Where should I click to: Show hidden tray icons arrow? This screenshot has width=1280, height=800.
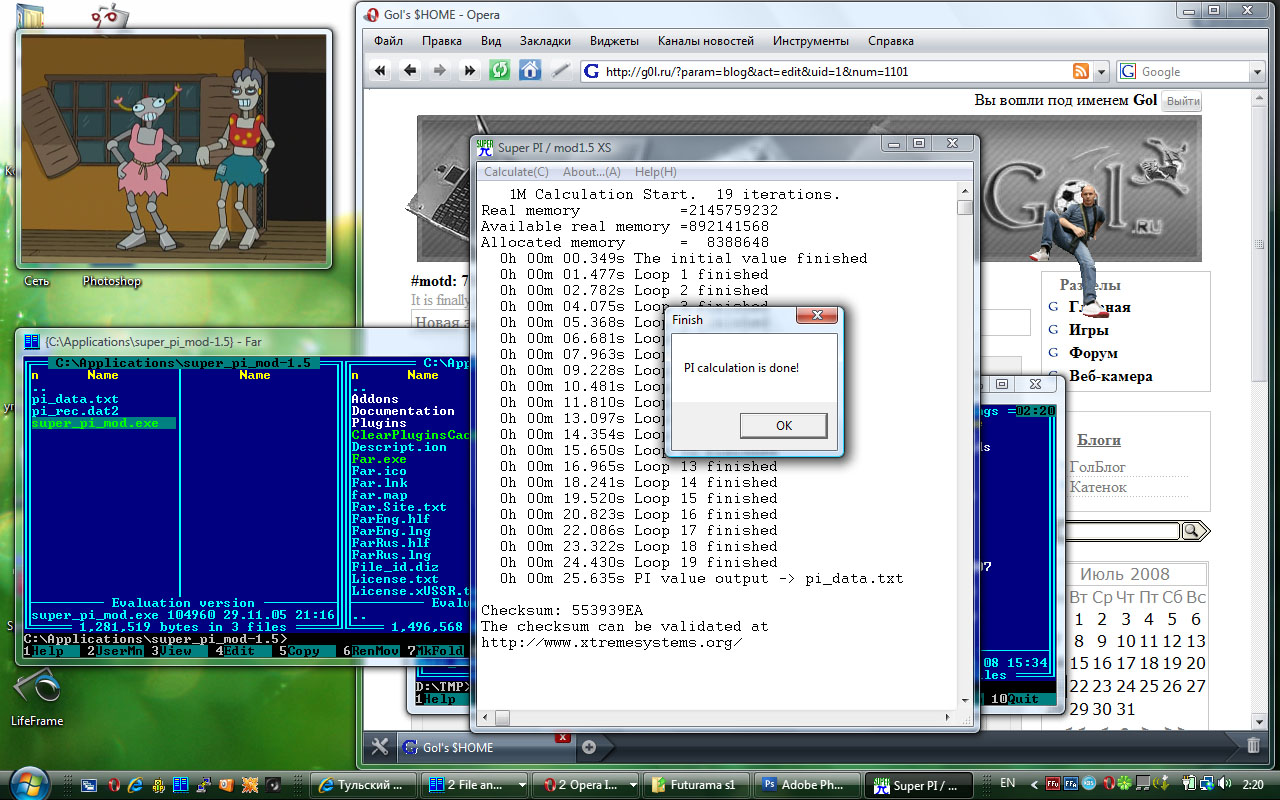(x=1033, y=784)
